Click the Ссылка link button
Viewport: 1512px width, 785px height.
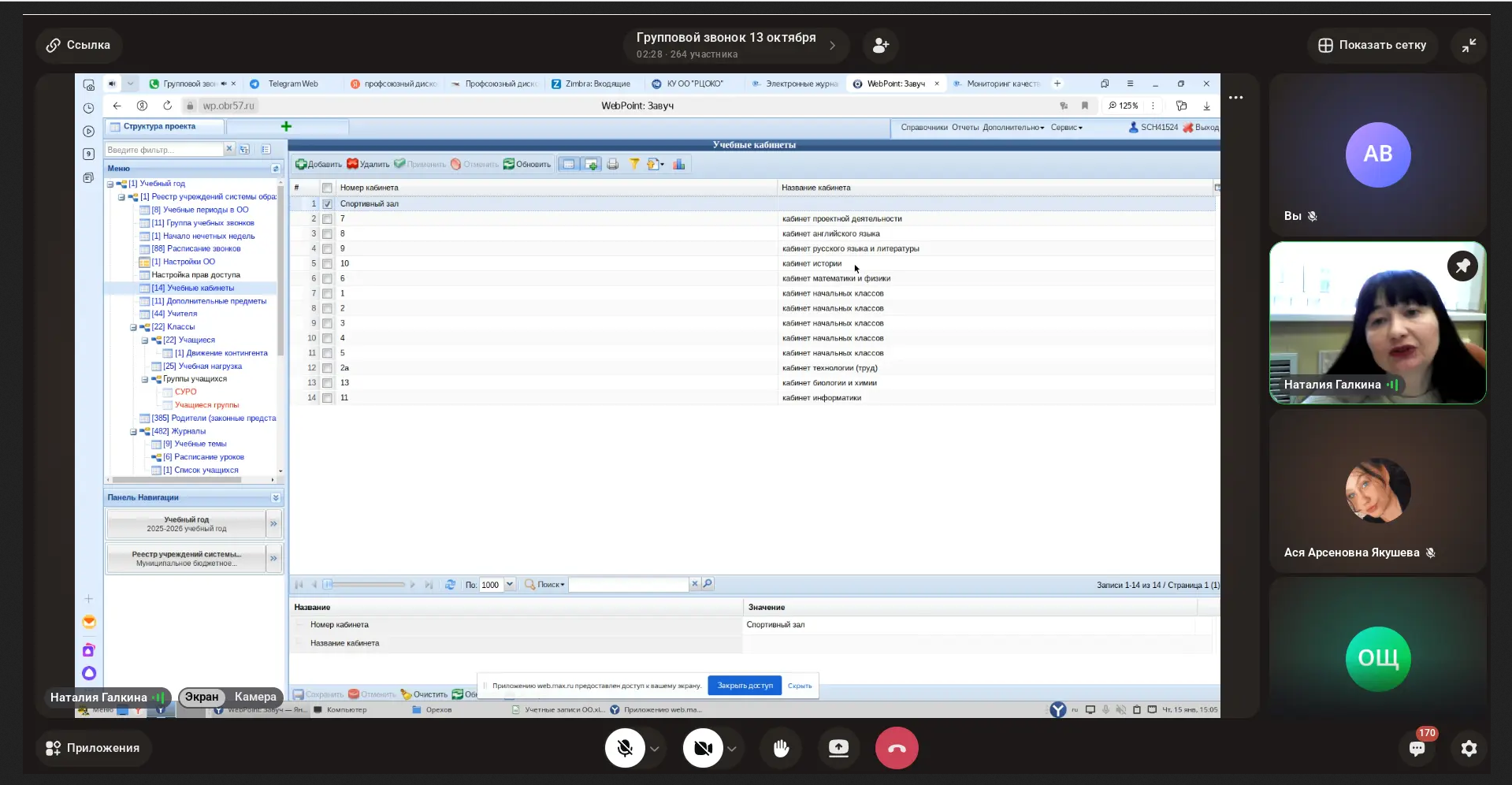77,45
